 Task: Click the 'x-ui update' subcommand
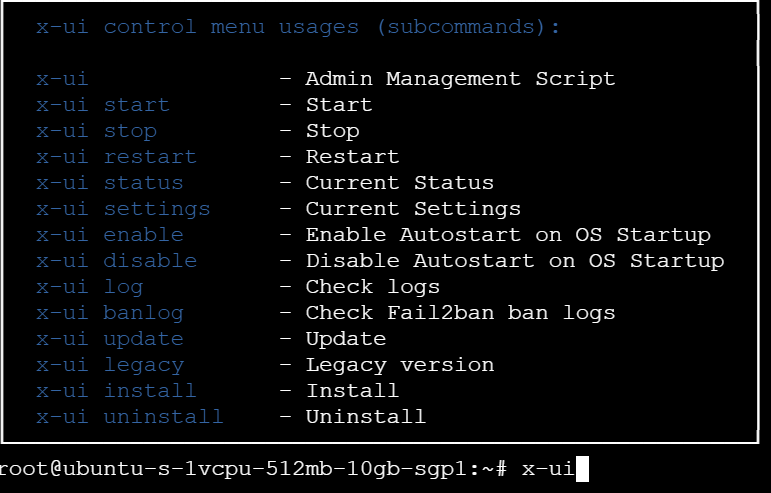[x=110, y=340]
